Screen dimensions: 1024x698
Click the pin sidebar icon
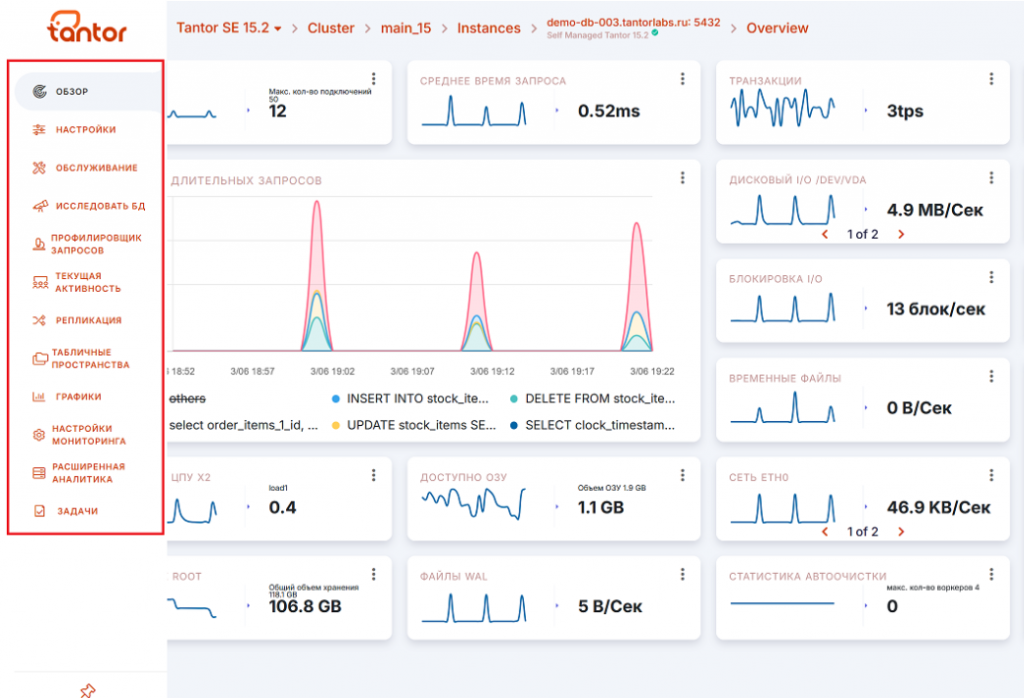tap(88, 690)
